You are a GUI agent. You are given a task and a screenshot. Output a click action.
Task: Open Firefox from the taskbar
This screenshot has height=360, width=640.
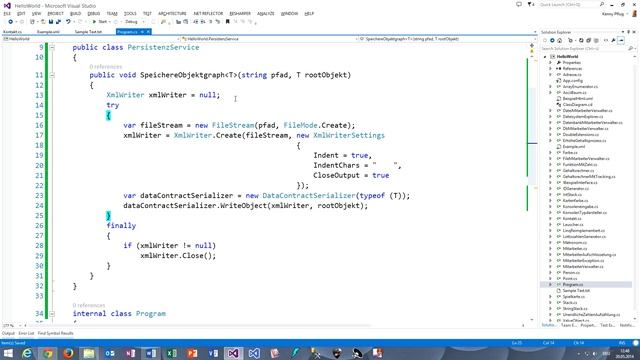pyautogui.click(x=68, y=353)
